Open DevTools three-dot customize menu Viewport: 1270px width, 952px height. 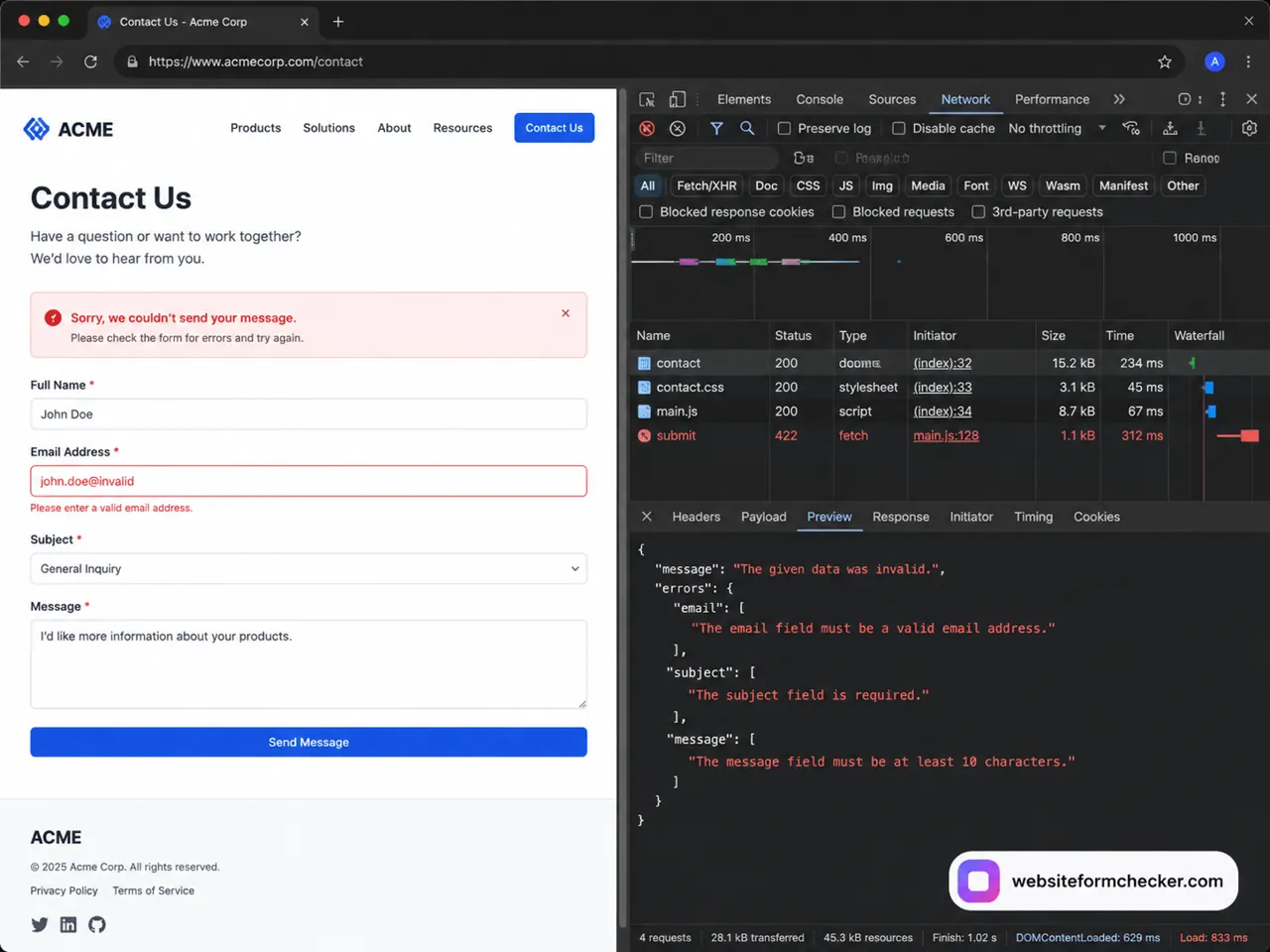(x=1222, y=99)
